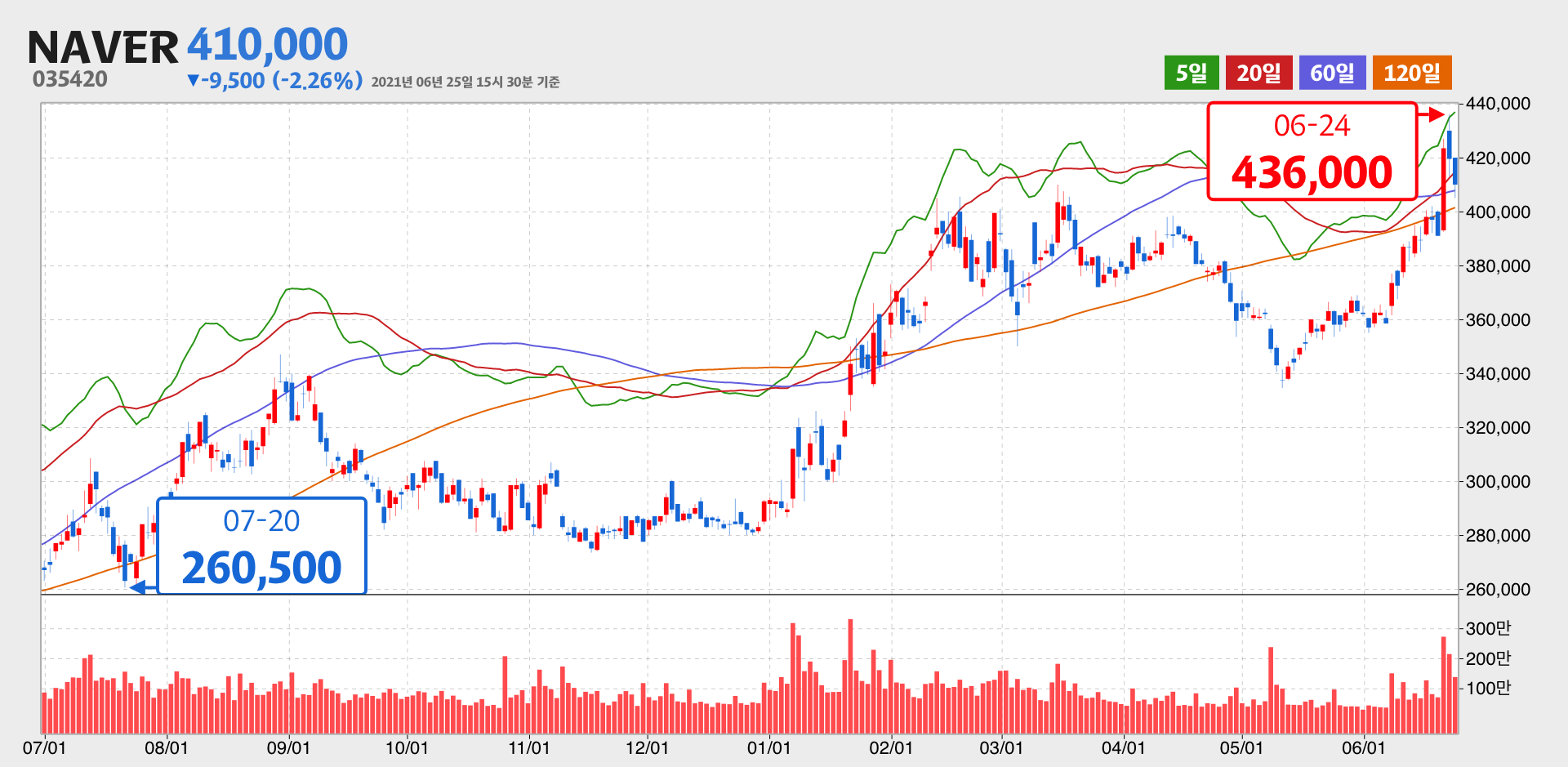The image size is (1568, 767).
Task: Click the 06/01 date axis label
Action: [x=1363, y=747]
